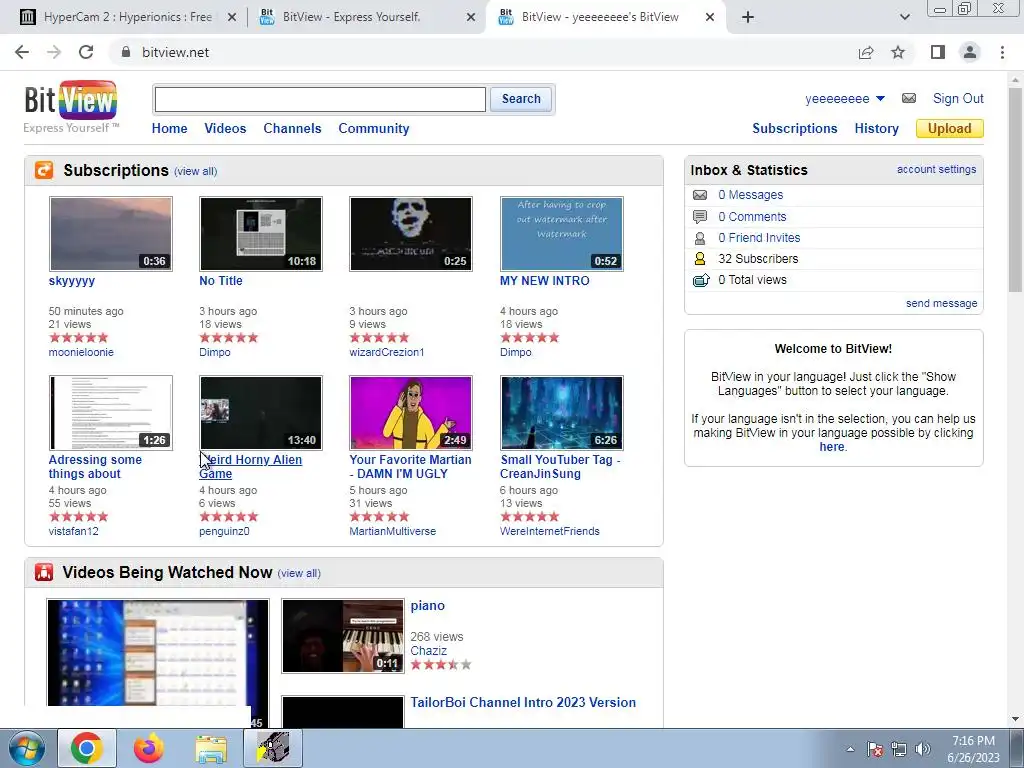Screen dimensions: 1024x768
Task: Click the Sign Out link
Action: click(958, 99)
